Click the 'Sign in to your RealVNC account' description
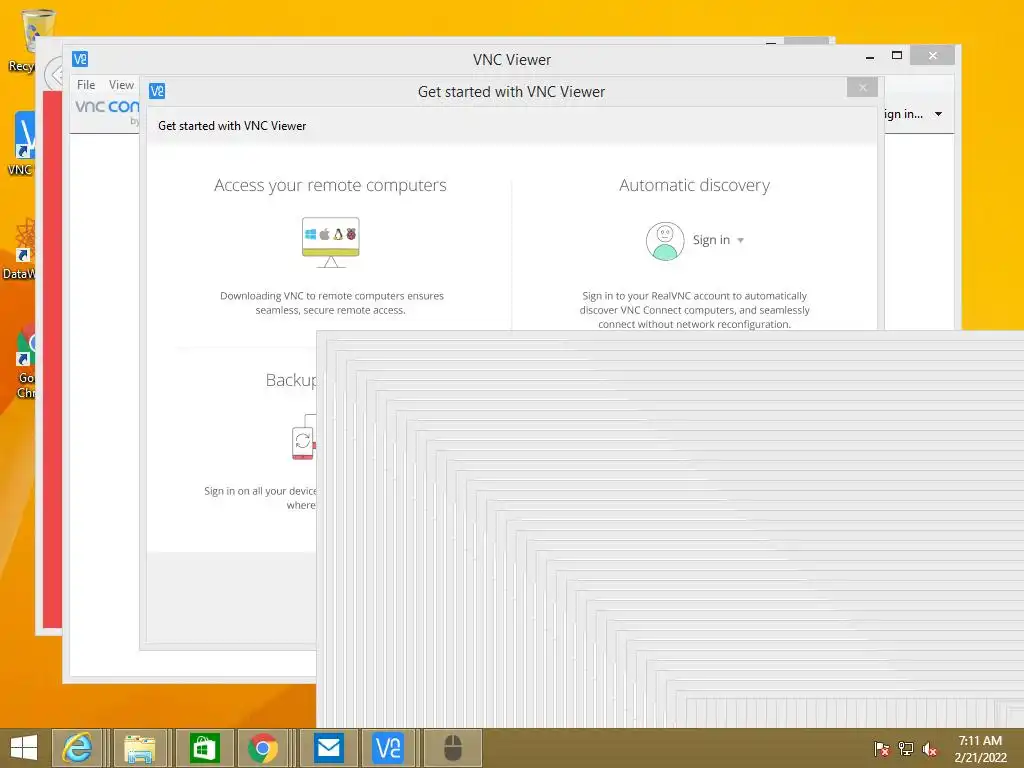The width and height of the screenshot is (1024, 768). (x=694, y=310)
